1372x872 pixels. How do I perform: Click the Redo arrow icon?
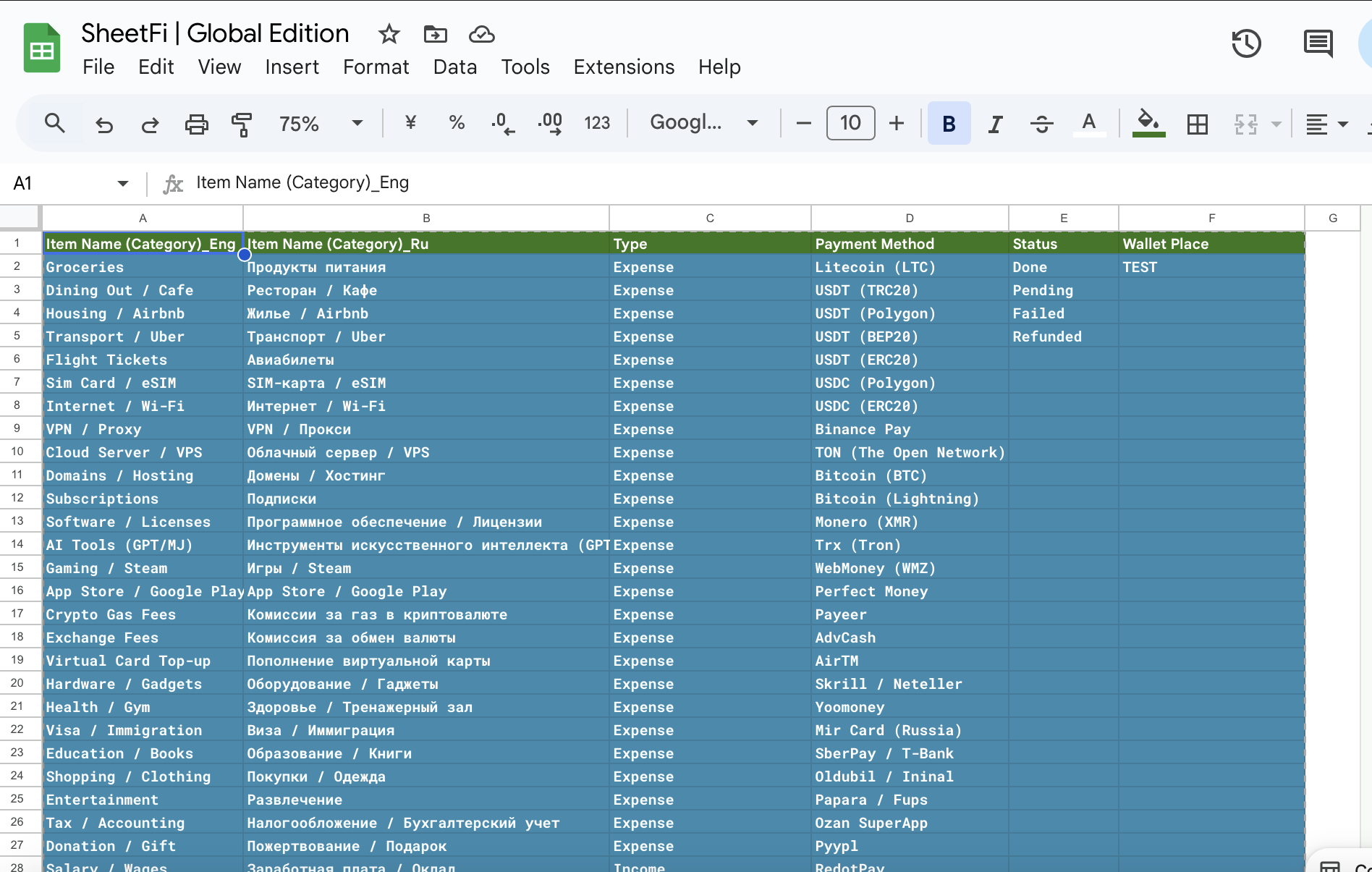pos(150,124)
